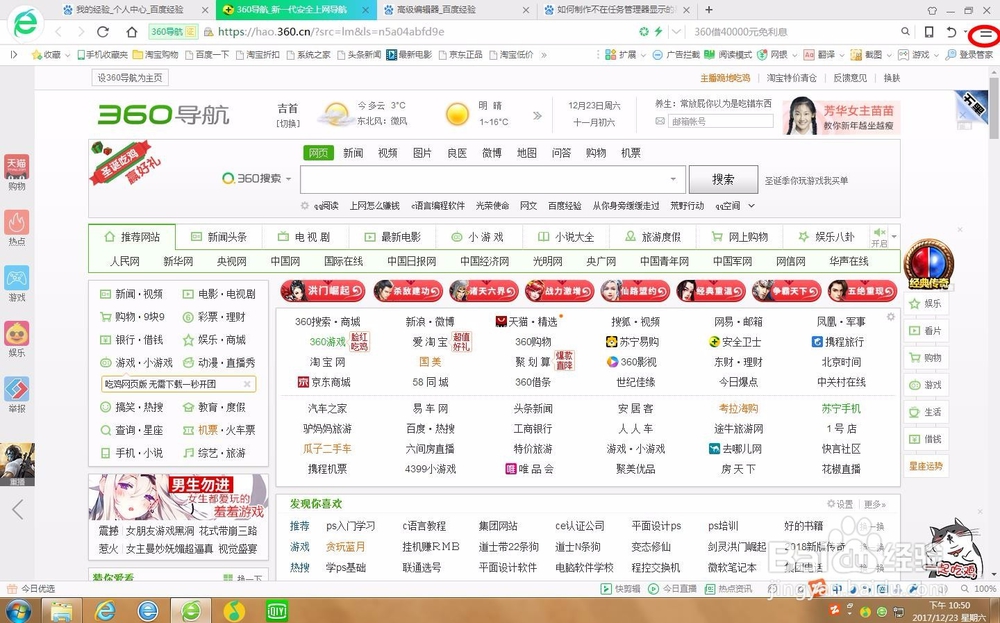The image size is (1000, 623).
Task: Switch to 新闻头条 category tab
Action: (219, 237)
